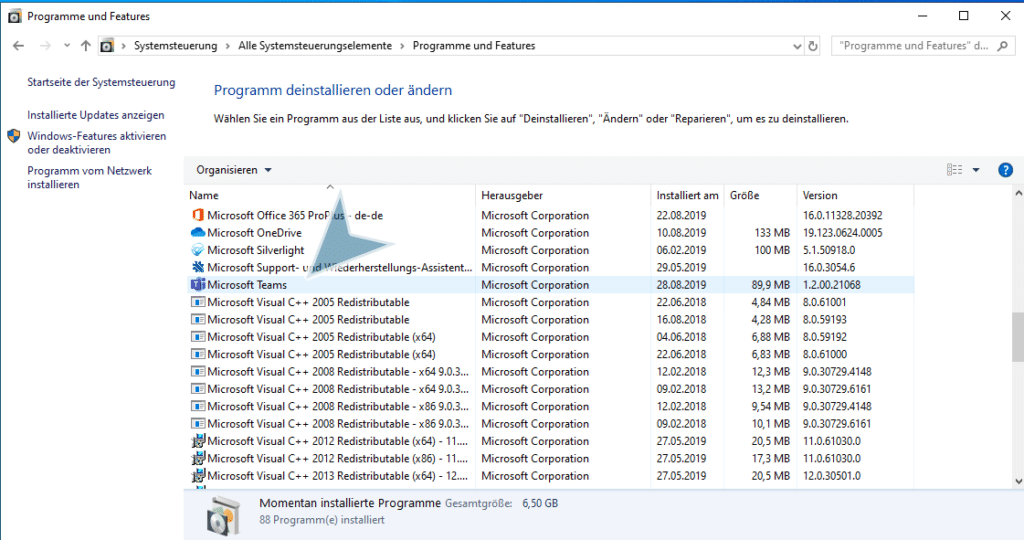Click the Back navigation arrow

[18, 46]
